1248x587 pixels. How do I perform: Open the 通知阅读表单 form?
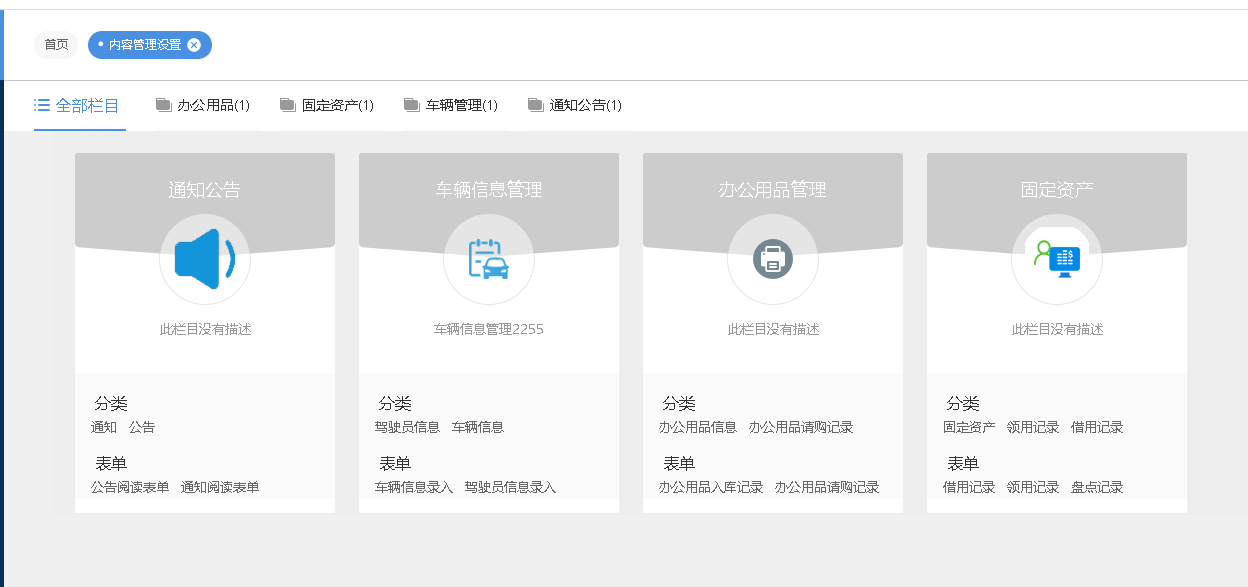220,487
